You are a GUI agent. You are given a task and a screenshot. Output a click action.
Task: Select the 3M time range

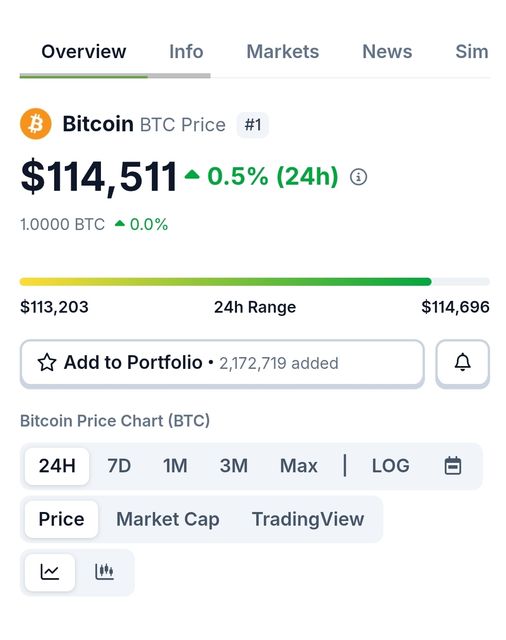coord(234,466)
